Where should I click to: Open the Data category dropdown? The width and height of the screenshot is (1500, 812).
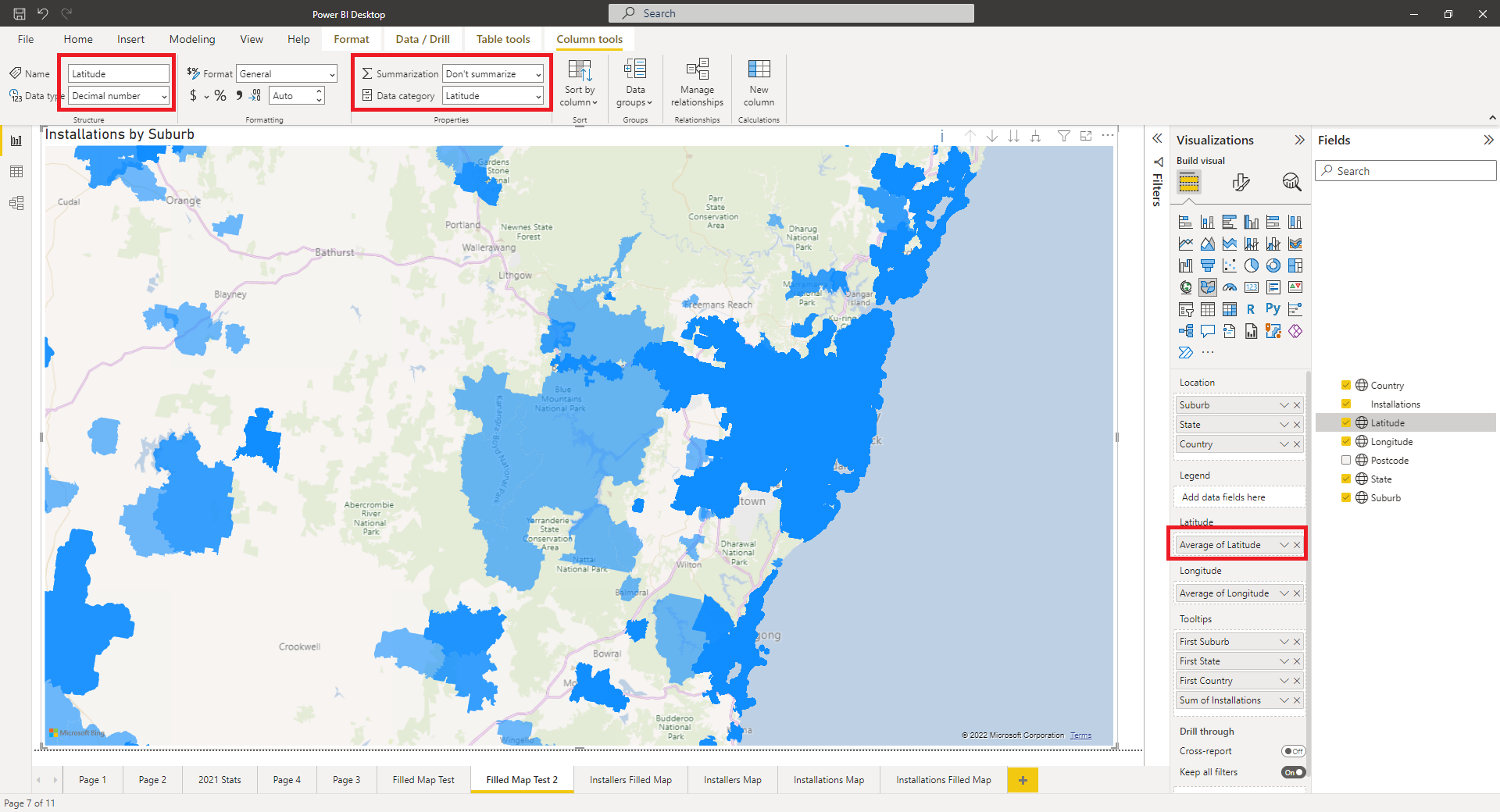pos(493,95)
